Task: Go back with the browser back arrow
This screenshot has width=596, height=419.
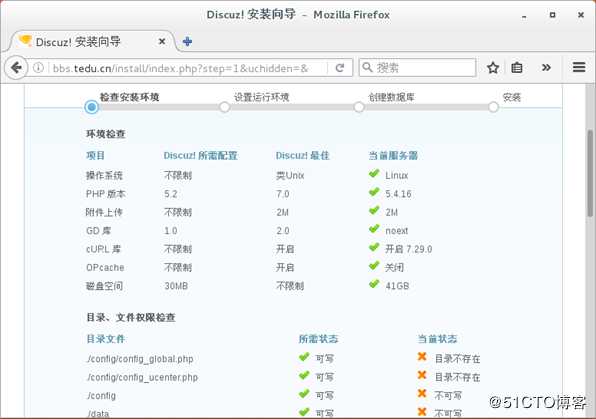Action: (x=16, y=68)
